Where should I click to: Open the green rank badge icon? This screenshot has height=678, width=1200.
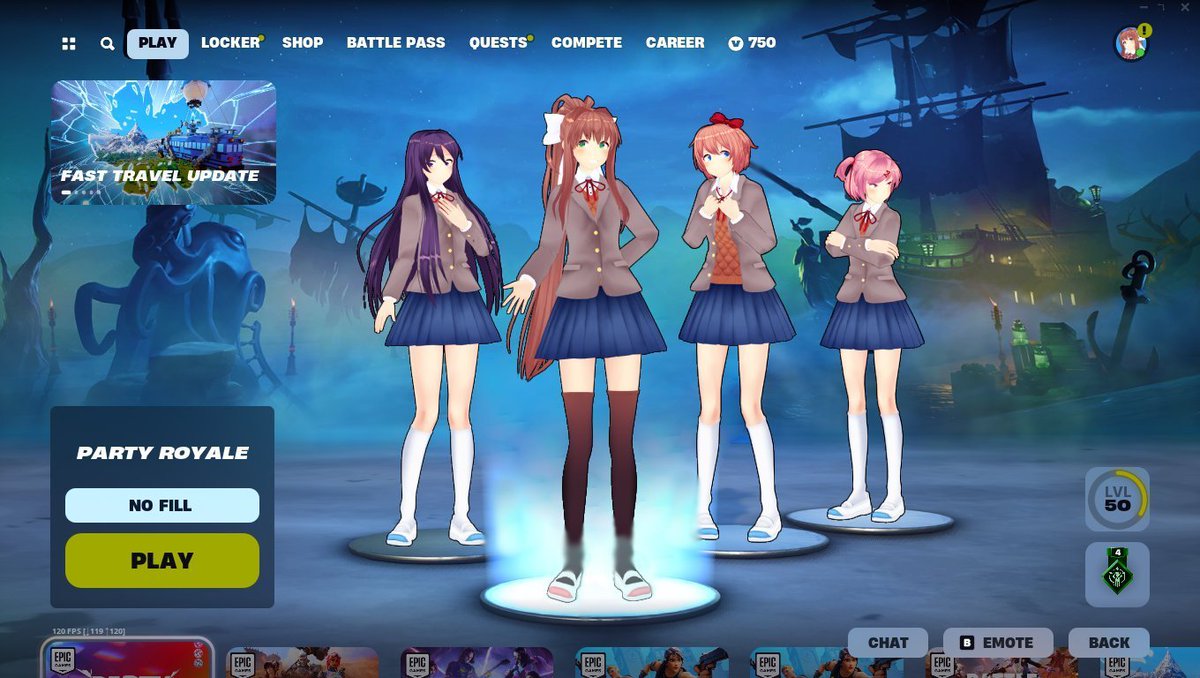click(x=1117, y=575)
